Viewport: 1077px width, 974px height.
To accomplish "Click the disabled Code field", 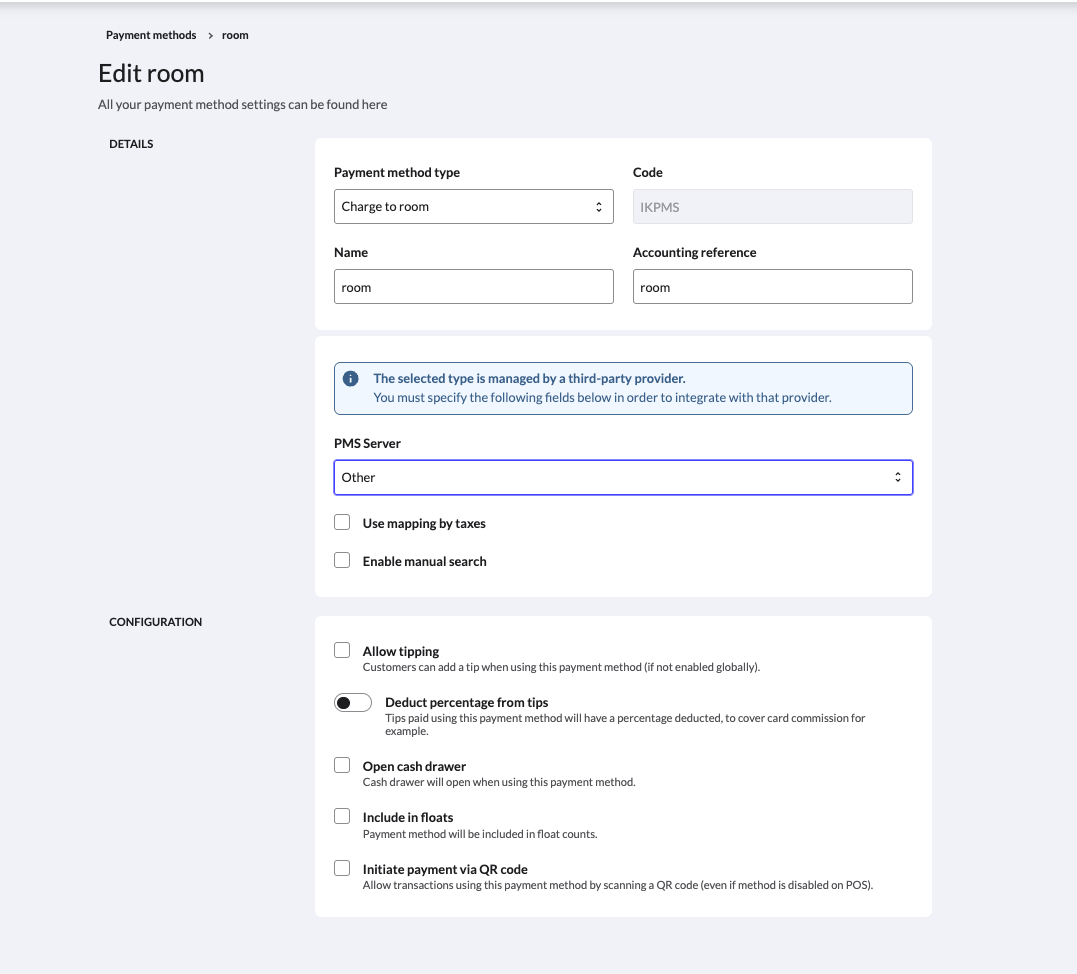I will point(772,207).
